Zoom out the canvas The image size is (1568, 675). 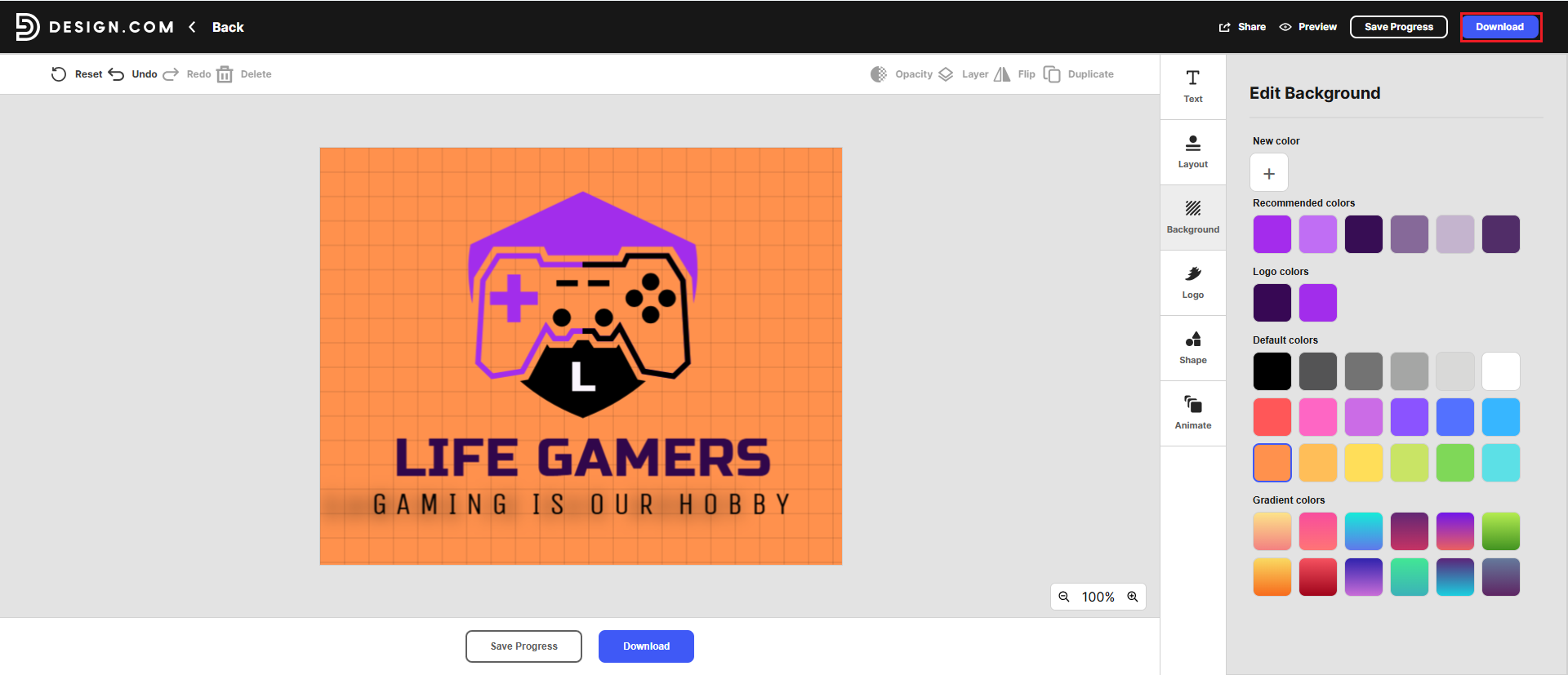click(x=1064, y=597)
